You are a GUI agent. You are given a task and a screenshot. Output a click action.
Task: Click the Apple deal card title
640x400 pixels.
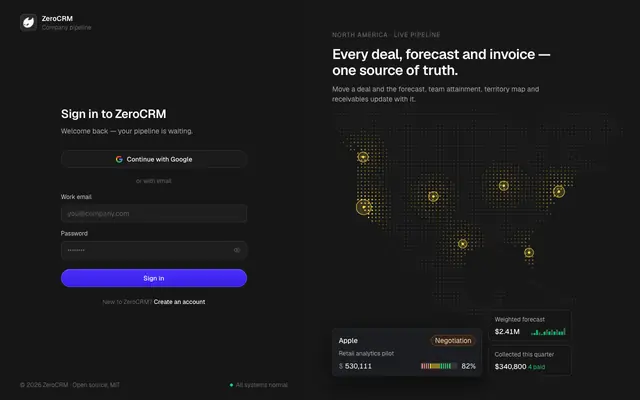point(348,340)
